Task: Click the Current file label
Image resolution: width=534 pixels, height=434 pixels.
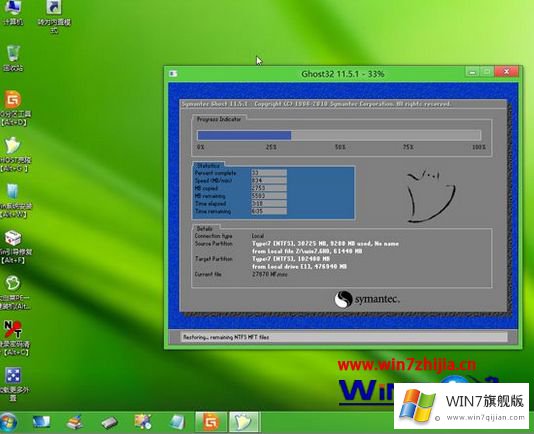Action: [208, 274]
